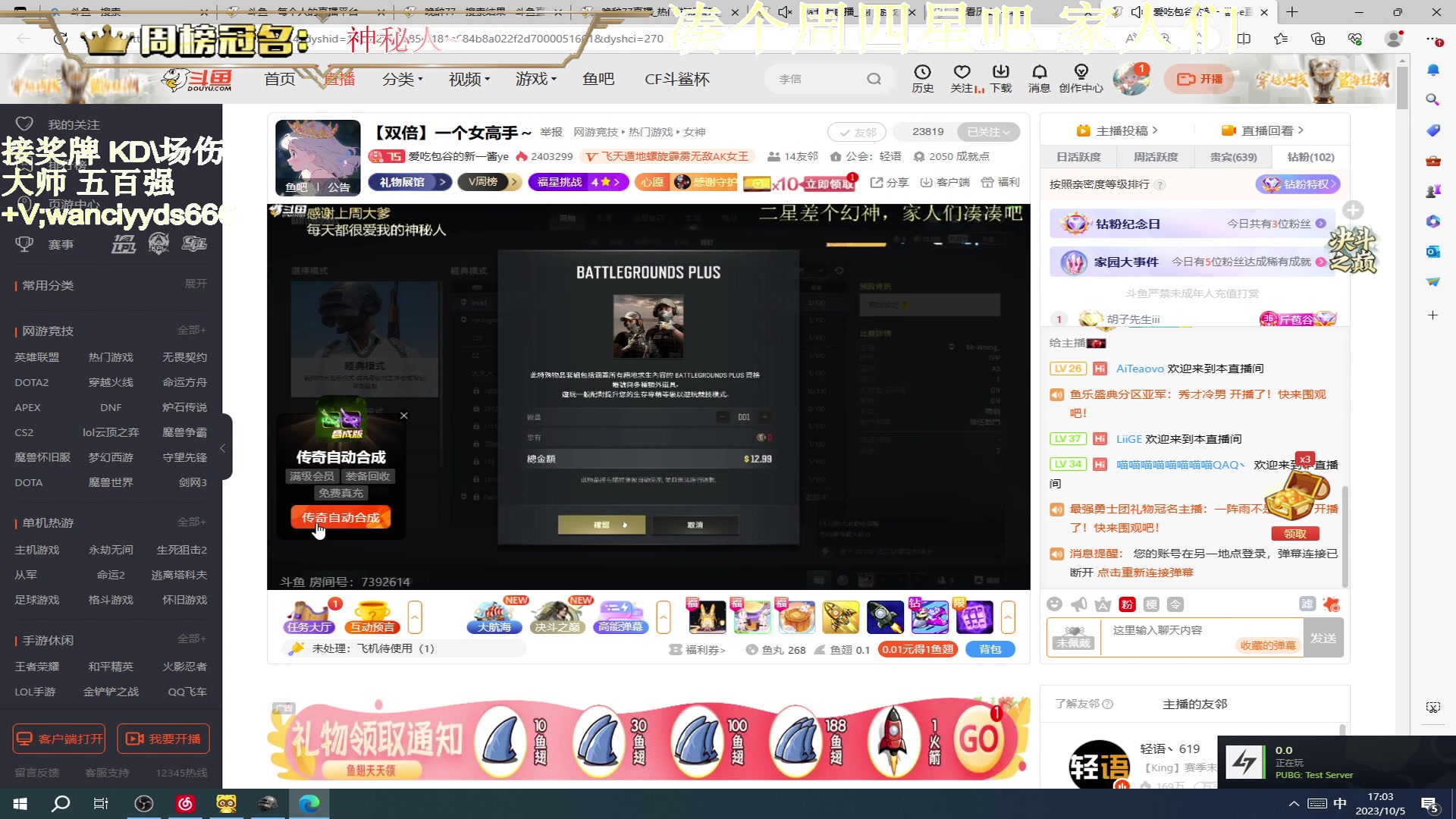The width and height of the screenshot is (1456, 819).
Task: Click the red 粉 fan badge icon
Action: point(1127,604)
